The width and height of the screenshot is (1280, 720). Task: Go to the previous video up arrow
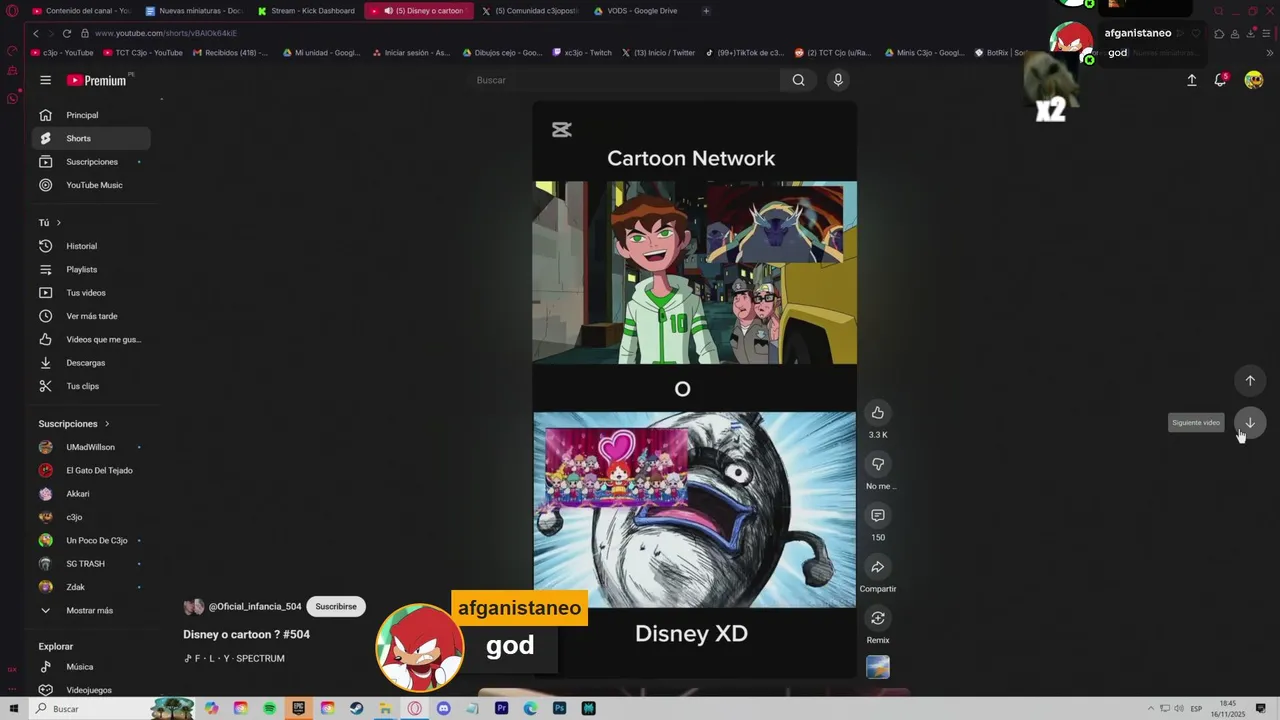point(1249,380)
